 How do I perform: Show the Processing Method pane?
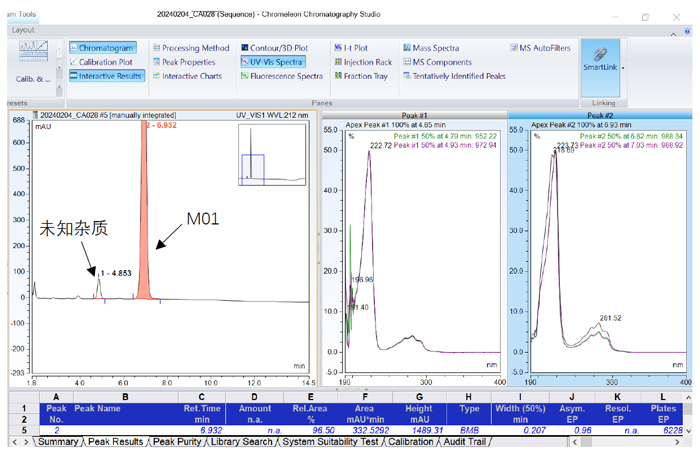[190, 48]
